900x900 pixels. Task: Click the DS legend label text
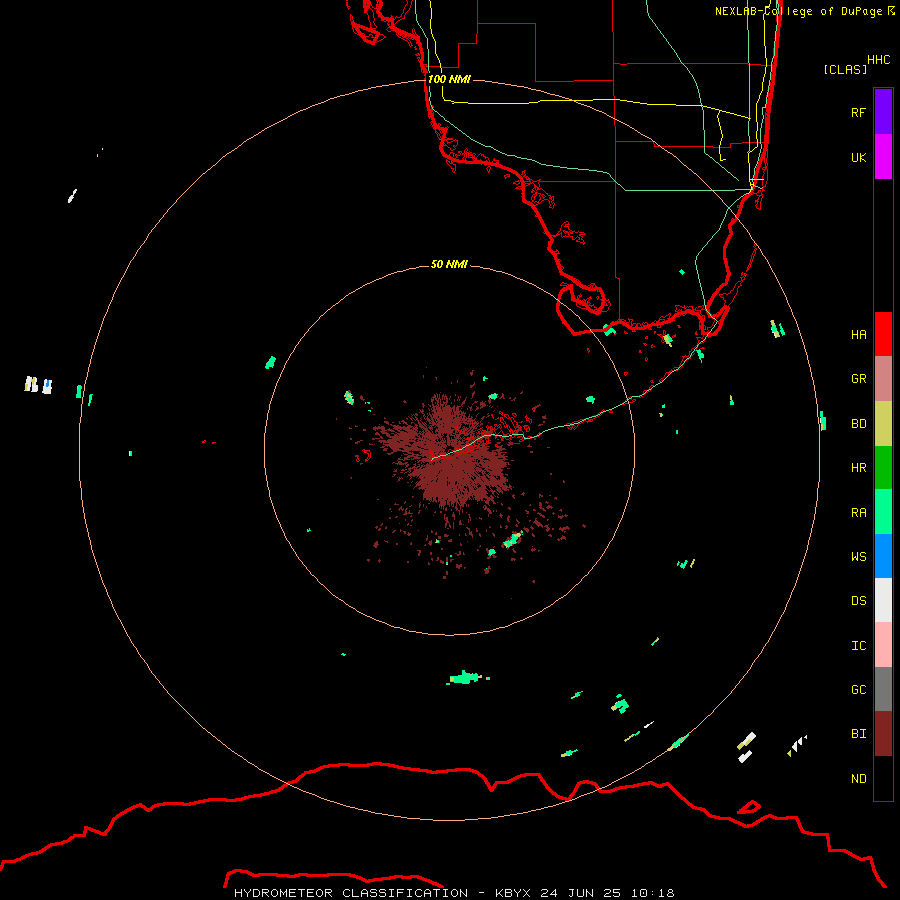(859, 601)
